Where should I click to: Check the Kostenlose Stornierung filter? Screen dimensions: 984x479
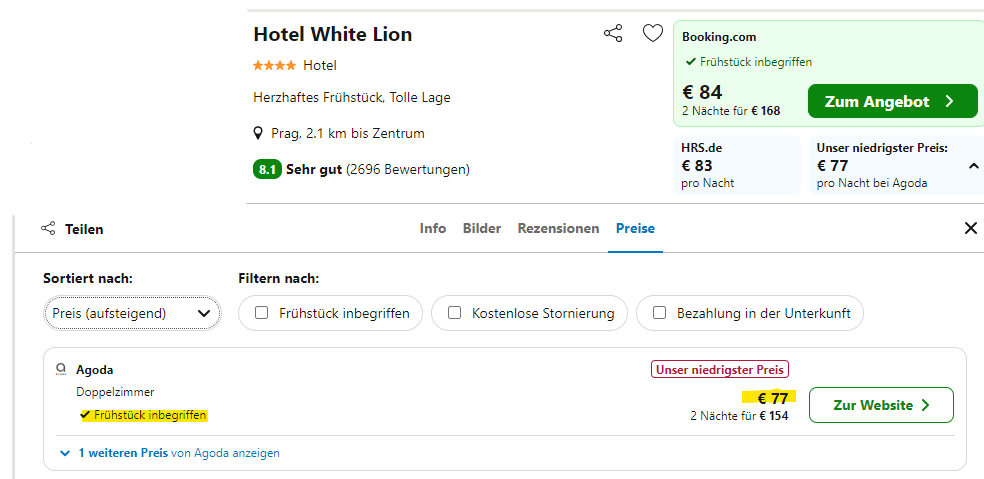(454, 313)
